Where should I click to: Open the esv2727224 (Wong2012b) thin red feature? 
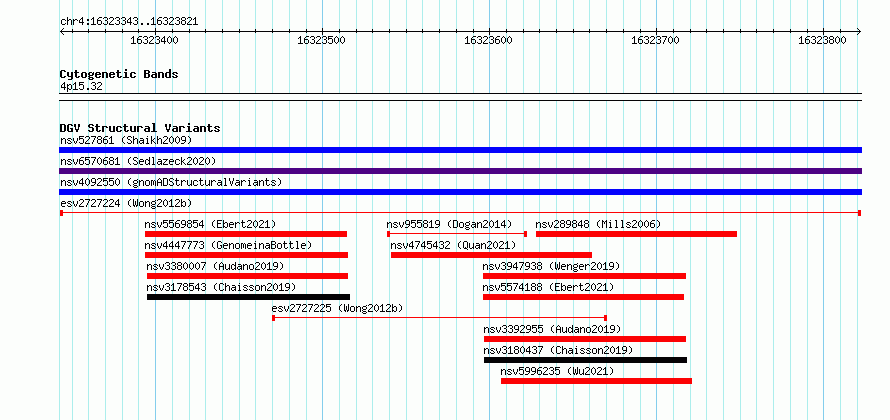[460, 213]
